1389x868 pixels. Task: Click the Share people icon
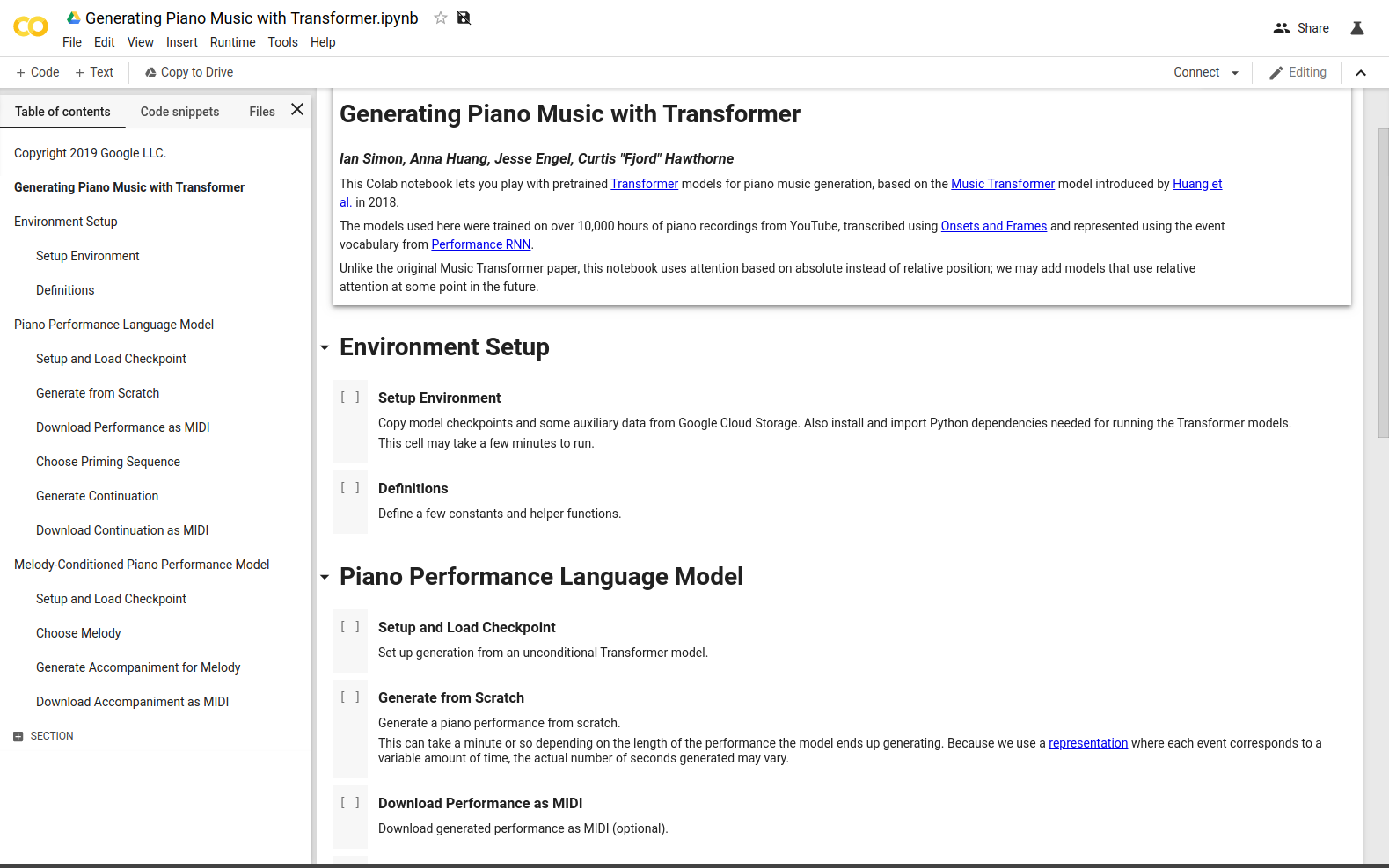[1282, 28]
